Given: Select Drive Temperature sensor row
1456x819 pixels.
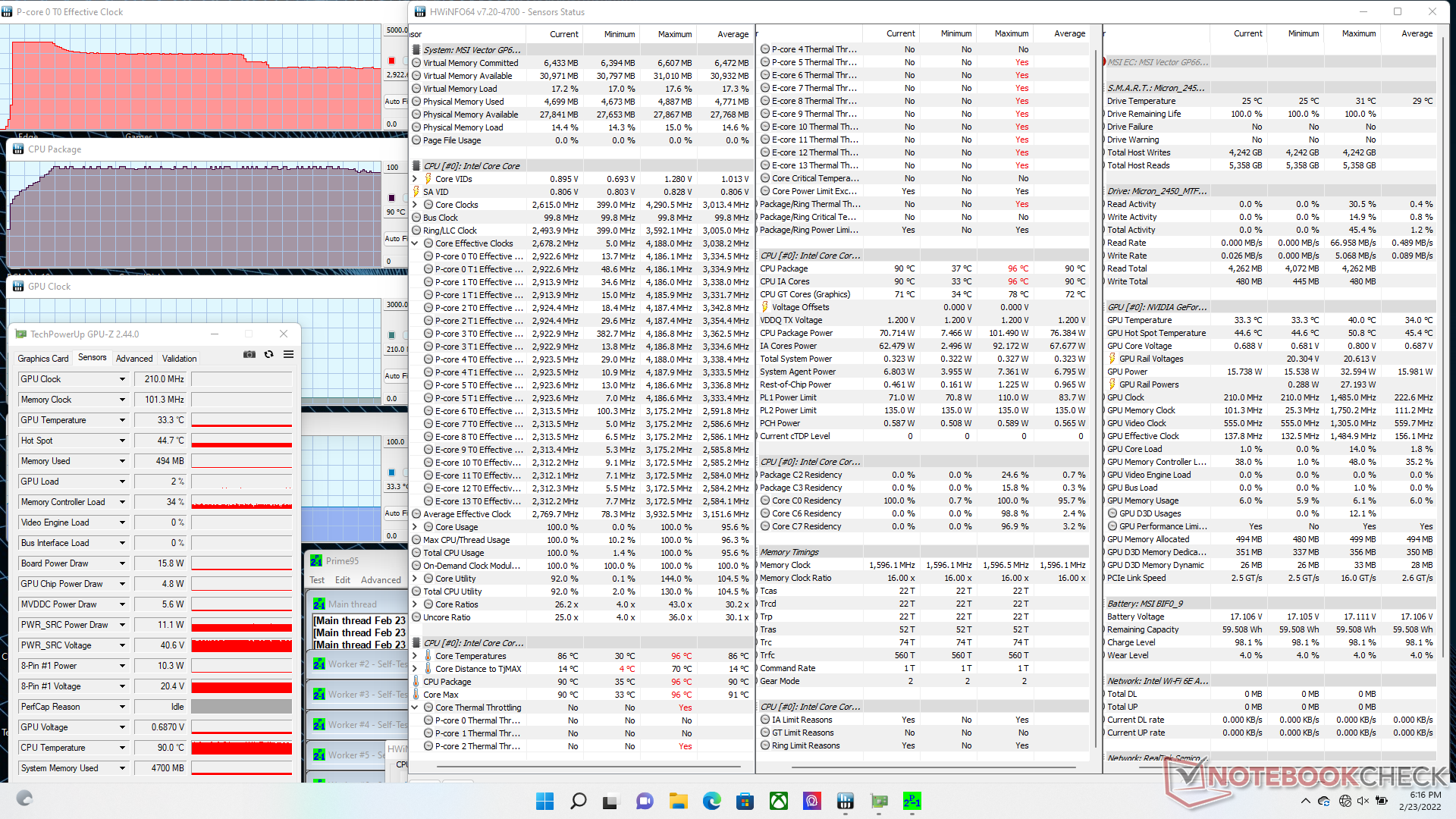Looking at the screenshot, I should (1271, 101).
